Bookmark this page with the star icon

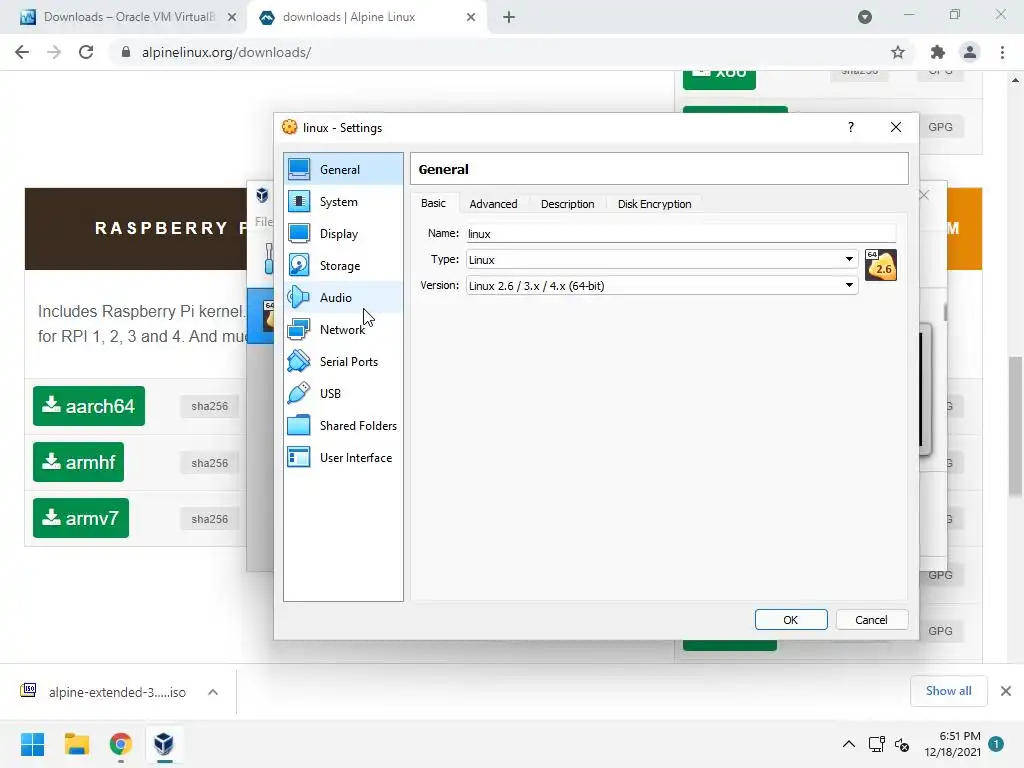[x=898, y=52]
